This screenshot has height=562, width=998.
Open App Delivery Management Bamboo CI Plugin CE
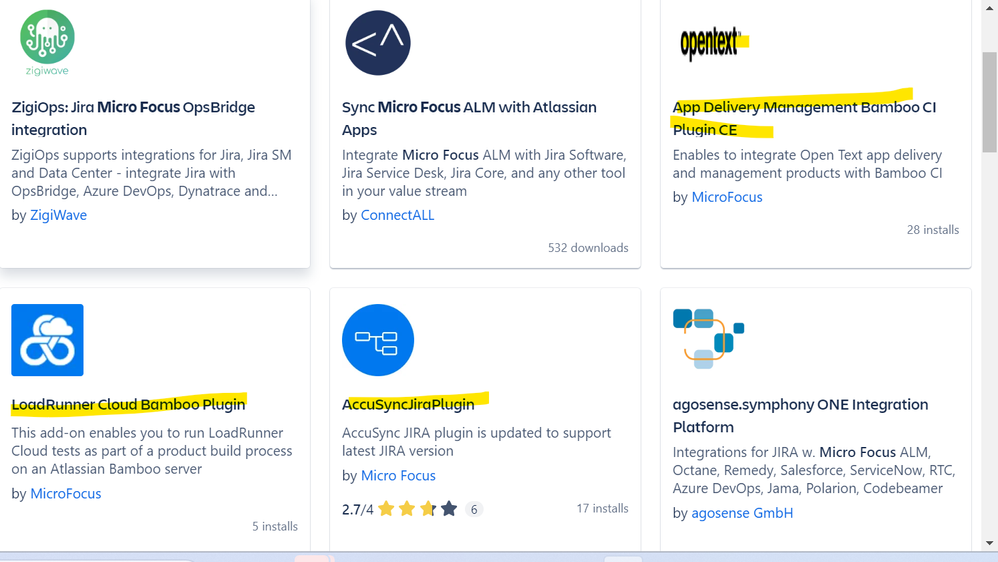[805, 118]
